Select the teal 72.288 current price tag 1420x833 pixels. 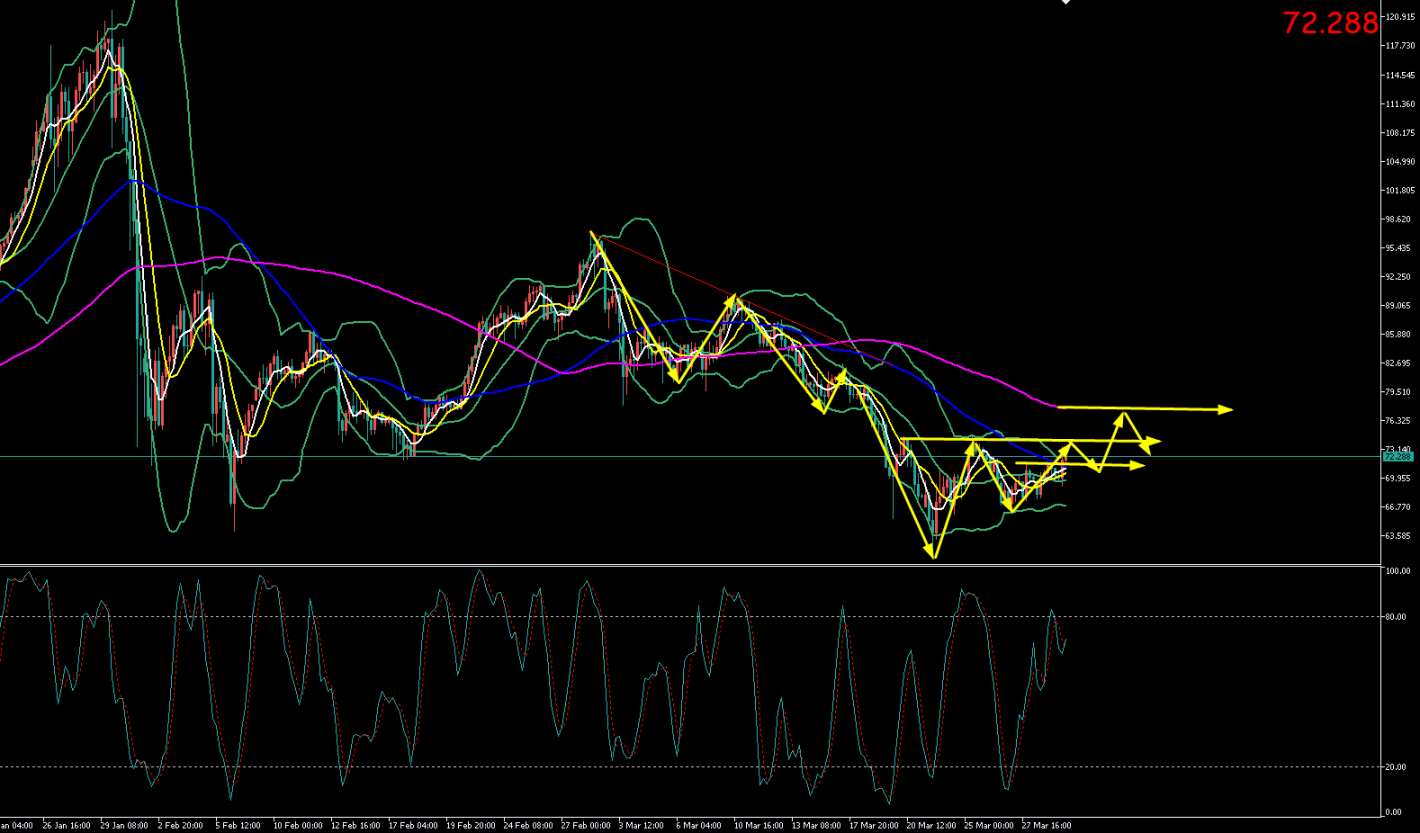(x=1396, y=456)
